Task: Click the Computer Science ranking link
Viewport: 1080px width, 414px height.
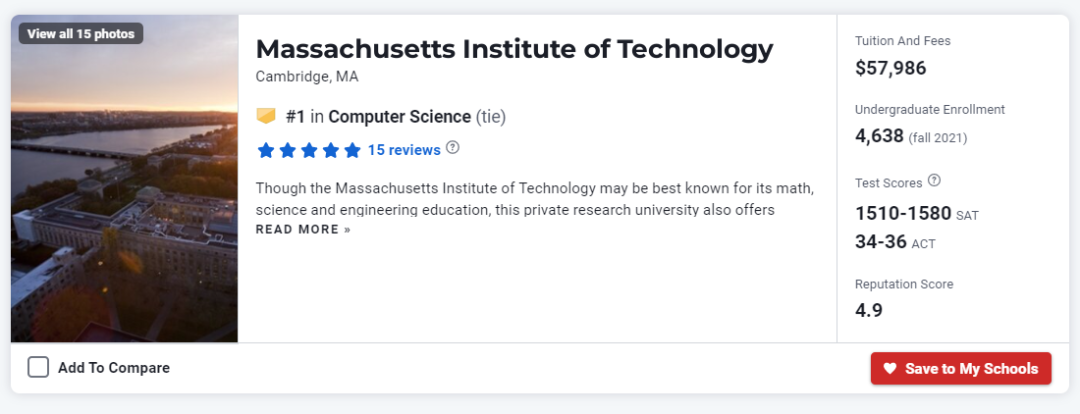Action: [399, 117]
